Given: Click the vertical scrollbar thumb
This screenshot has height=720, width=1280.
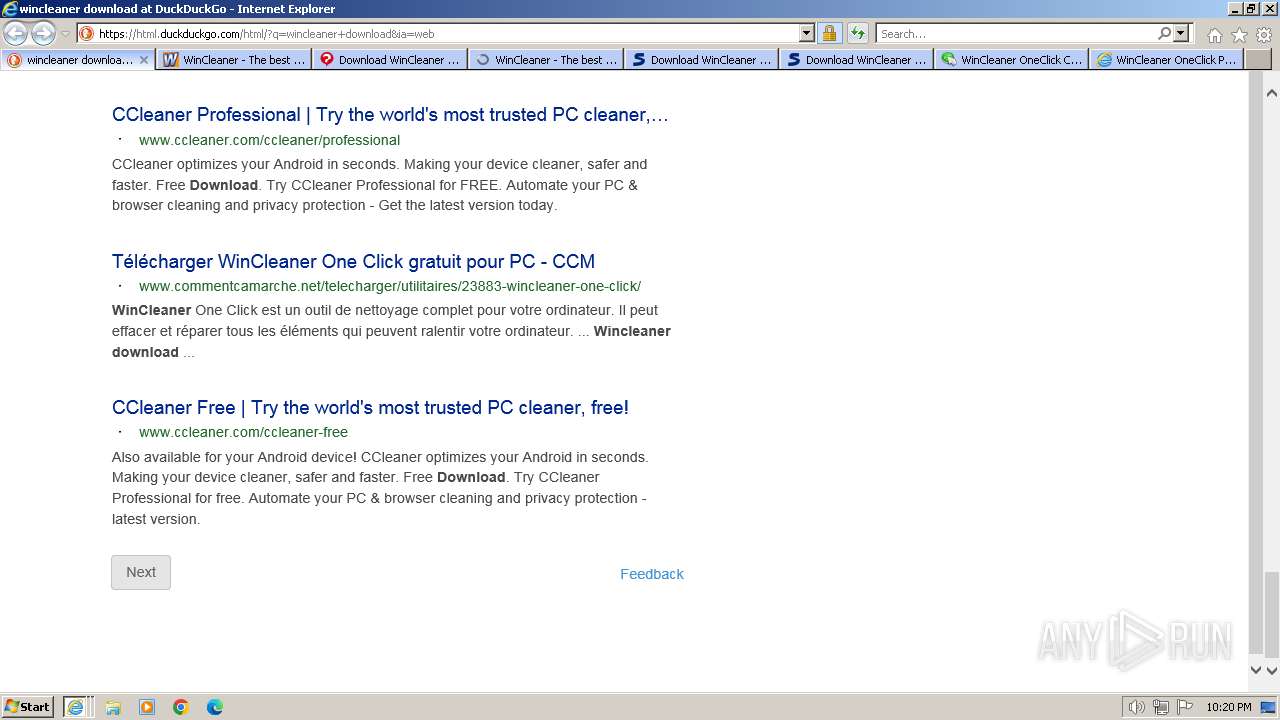Looking at the screenshot, I should (1272, 614).
